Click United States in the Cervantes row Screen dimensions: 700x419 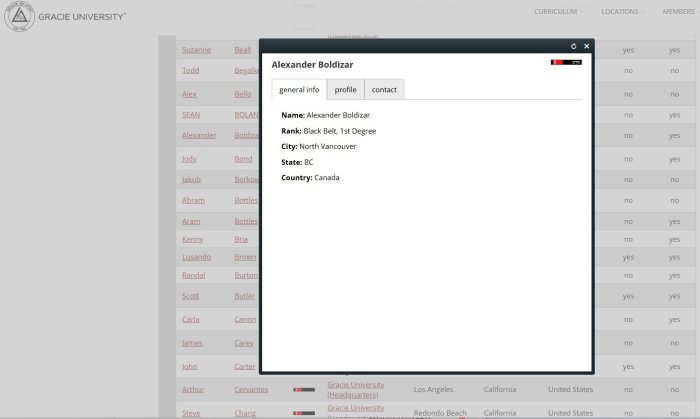pos(571,390)
